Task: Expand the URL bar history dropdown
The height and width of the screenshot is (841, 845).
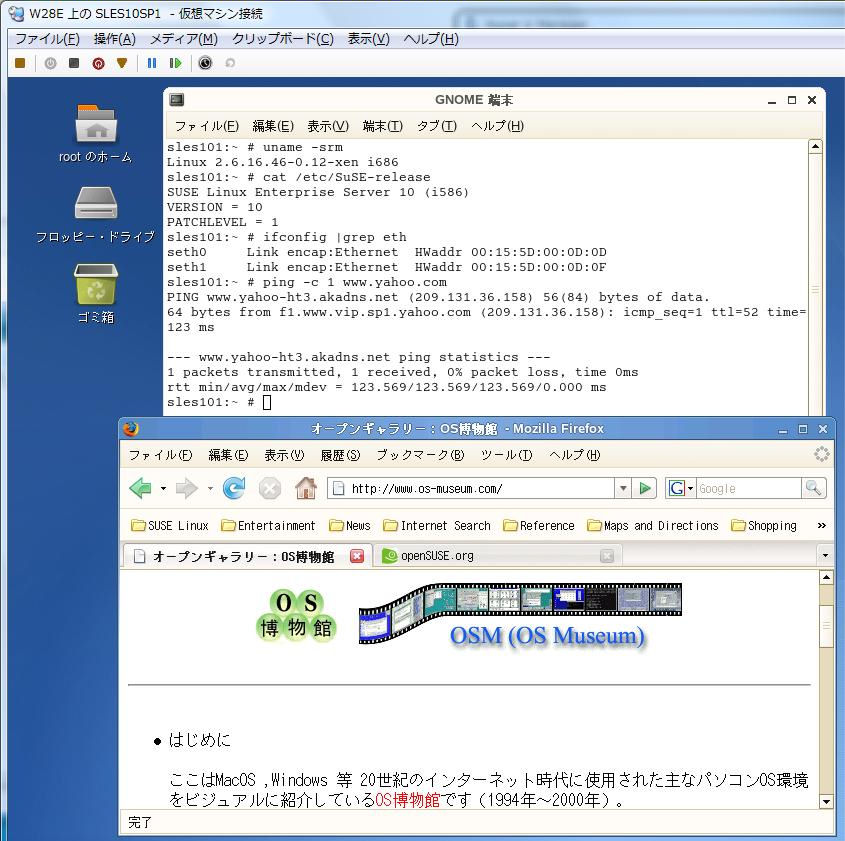Action: point(623,488)
